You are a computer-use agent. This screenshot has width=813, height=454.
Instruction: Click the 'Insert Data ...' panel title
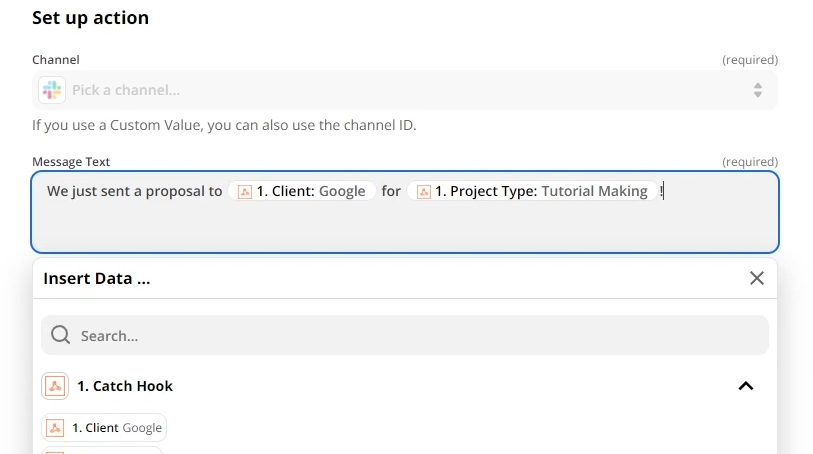[96, 278]
